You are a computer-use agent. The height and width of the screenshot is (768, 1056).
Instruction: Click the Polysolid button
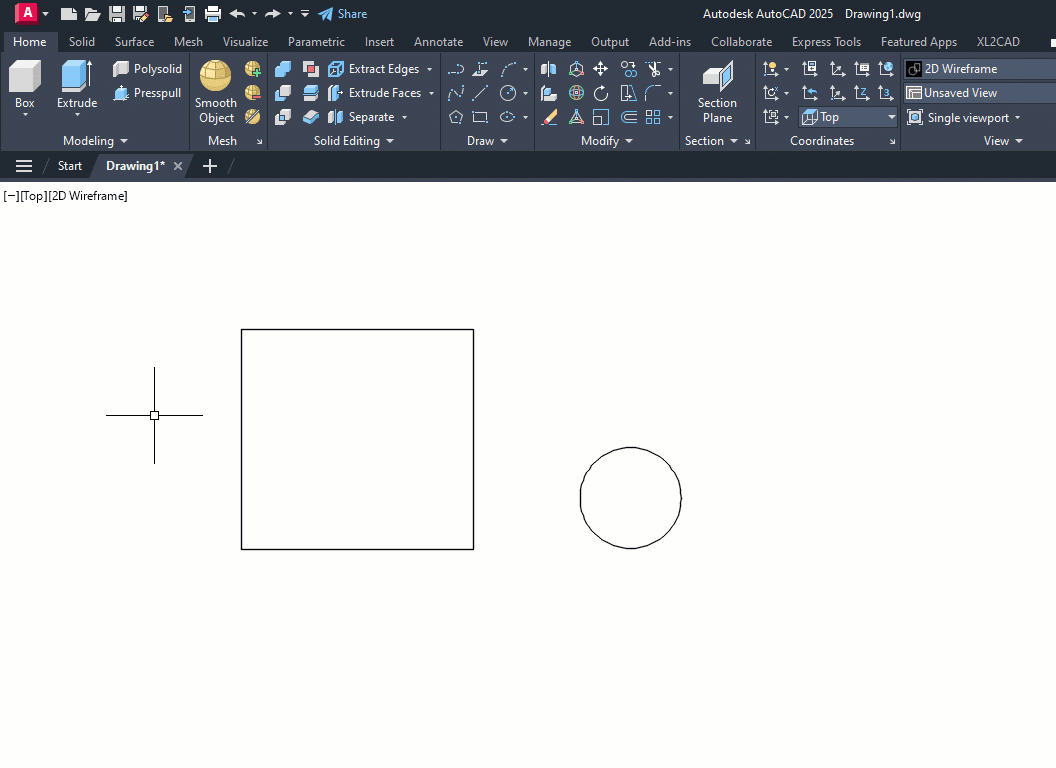point(147,69)
